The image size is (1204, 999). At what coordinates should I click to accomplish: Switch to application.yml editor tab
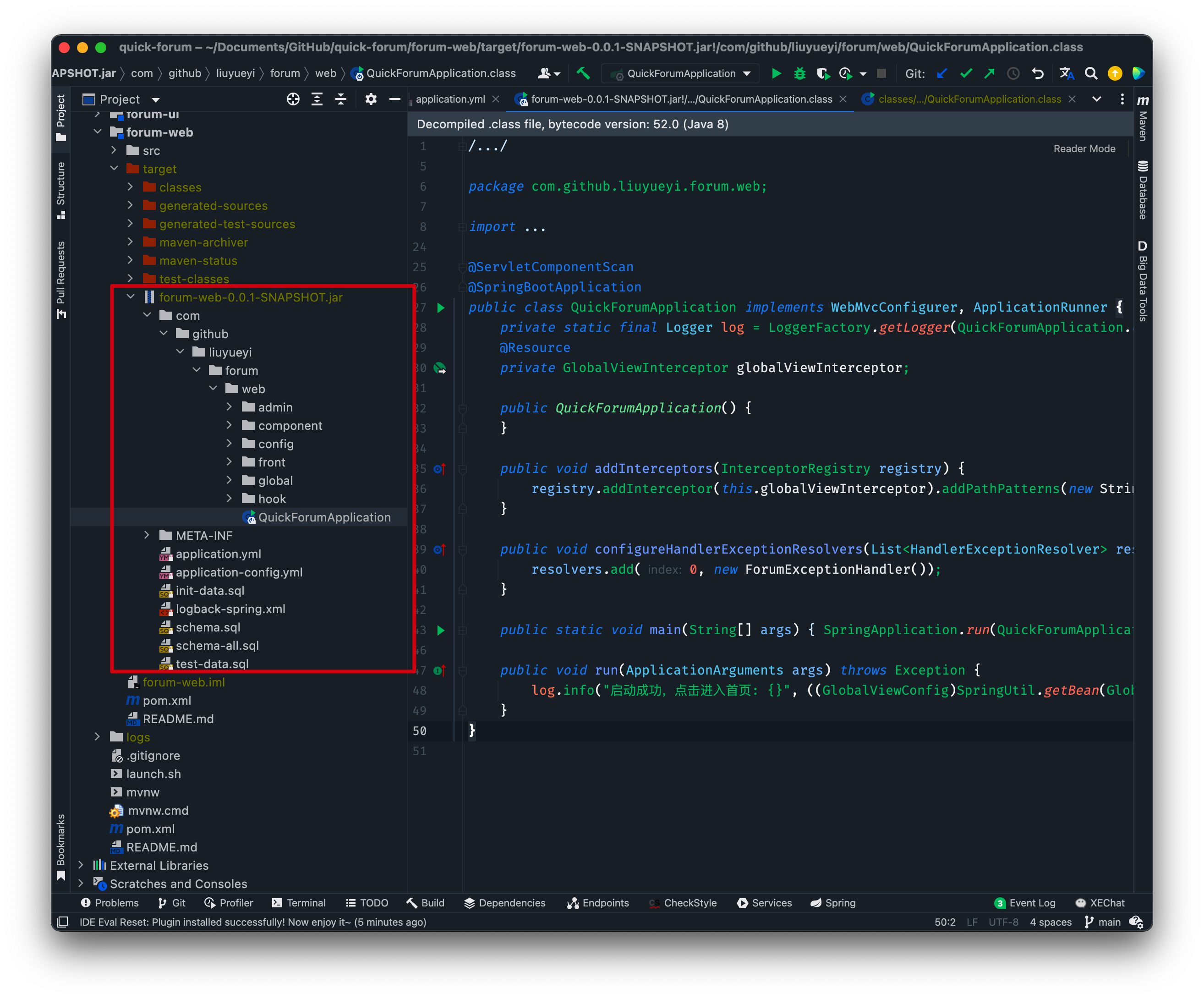[x=450, y=99]
